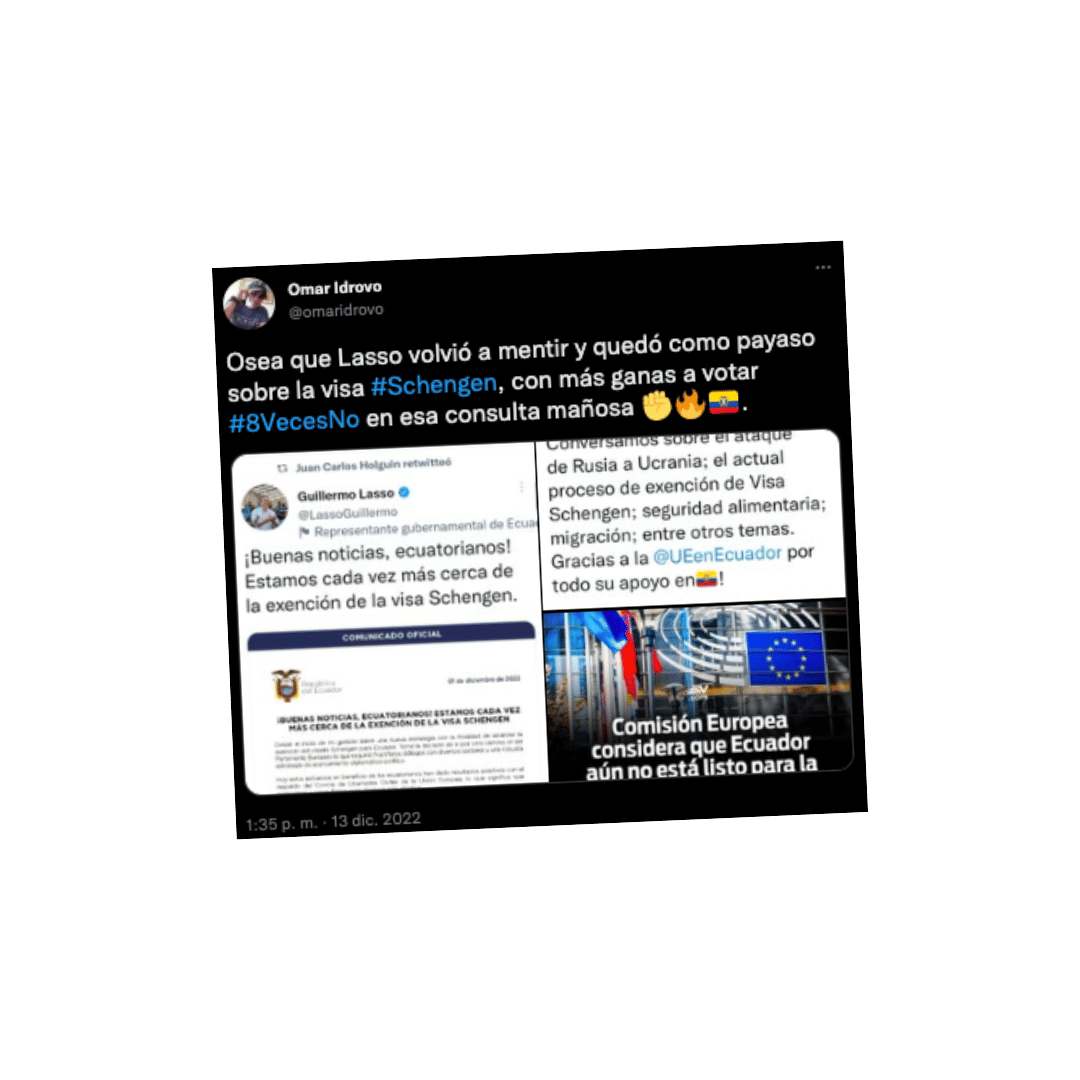
Task: Open the Comisión Europea news image
Action: pos(698,690)
